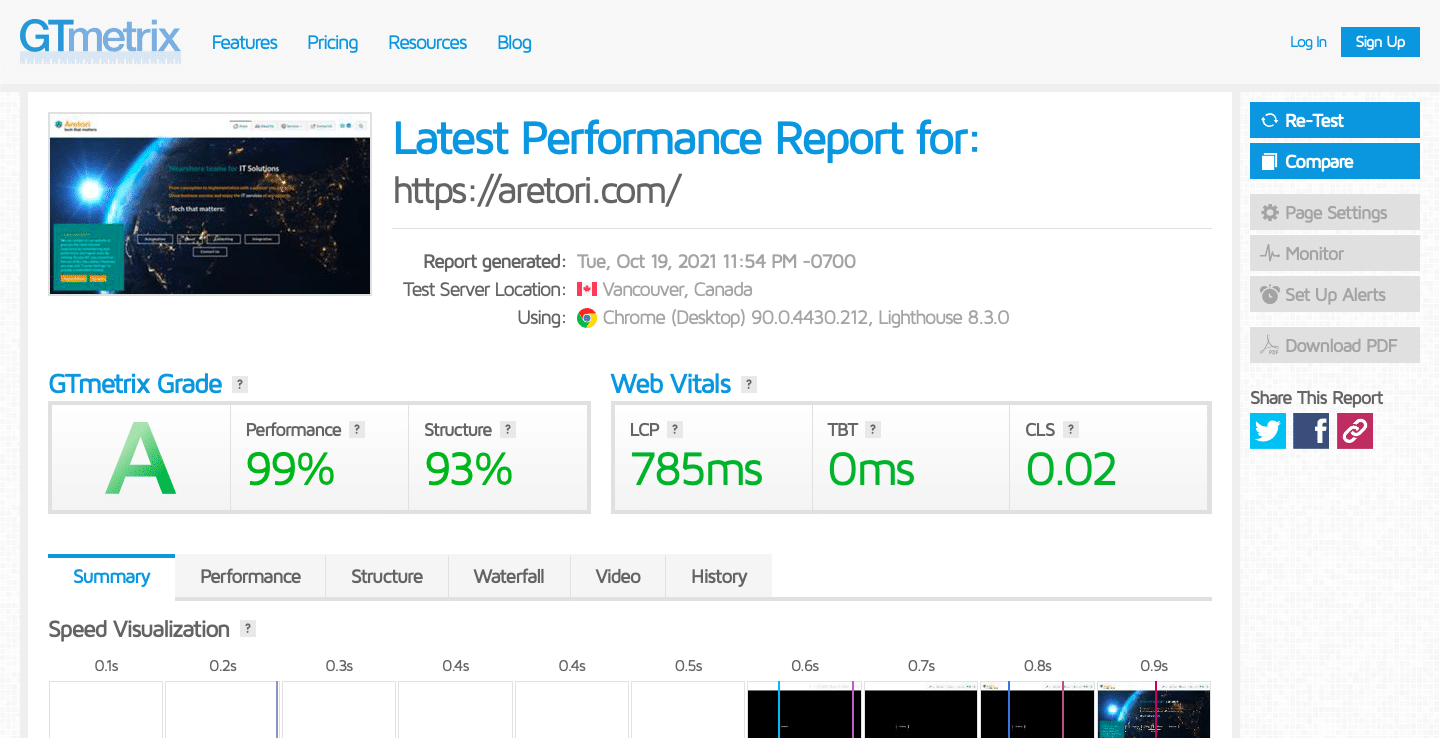Click the 0.6s speed visualization frame

[805, 710]
